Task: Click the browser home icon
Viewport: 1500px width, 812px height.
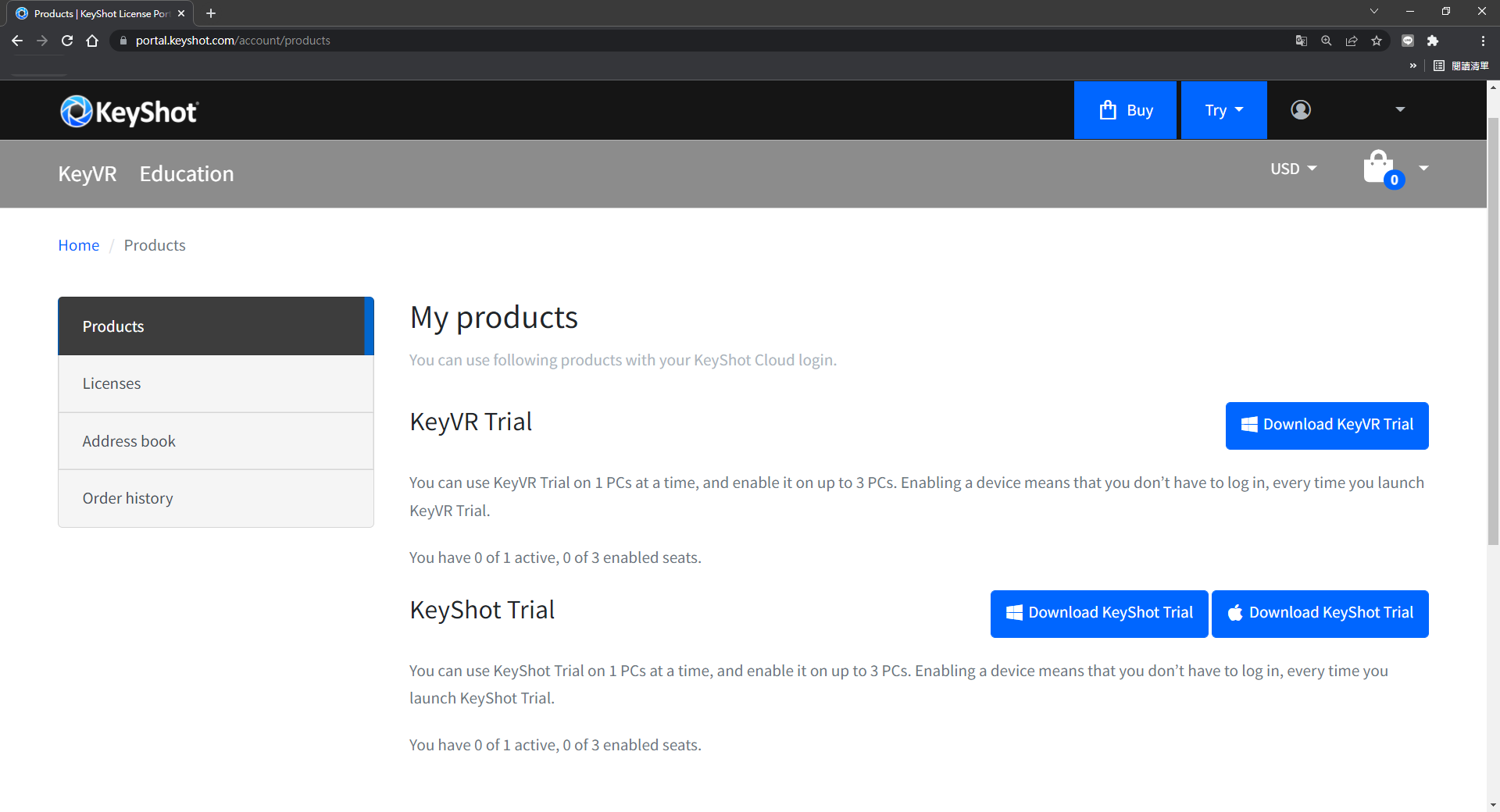Action: click(92, 41)
